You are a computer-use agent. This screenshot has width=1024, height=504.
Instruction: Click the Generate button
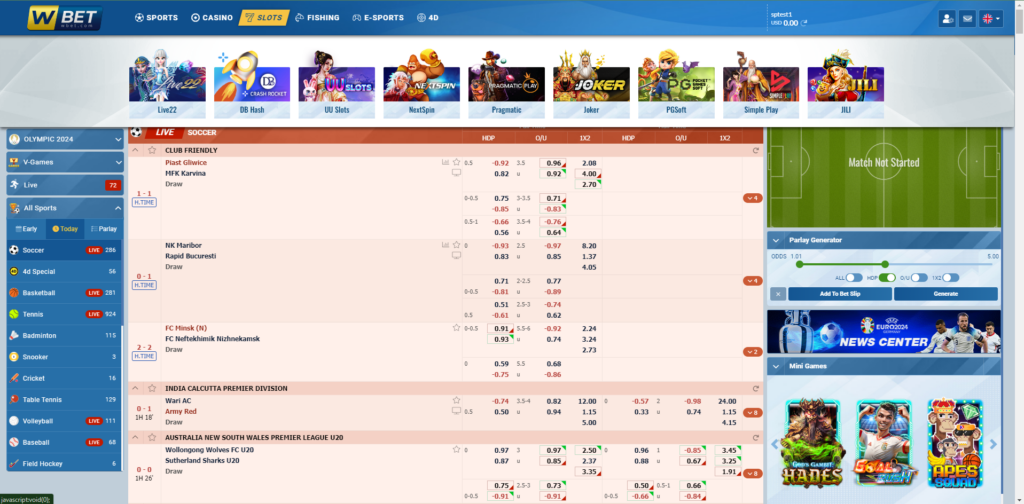pyautogui.click(x=946, y=294)
